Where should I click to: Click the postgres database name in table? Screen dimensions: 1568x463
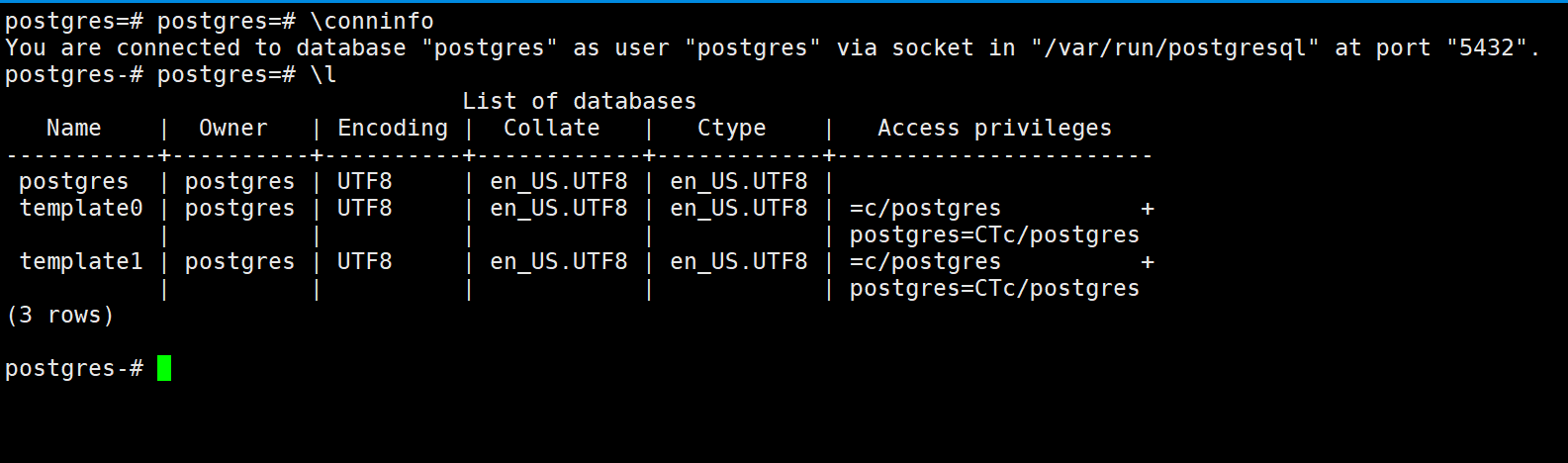pyautogui.click(x=73, y=181)
